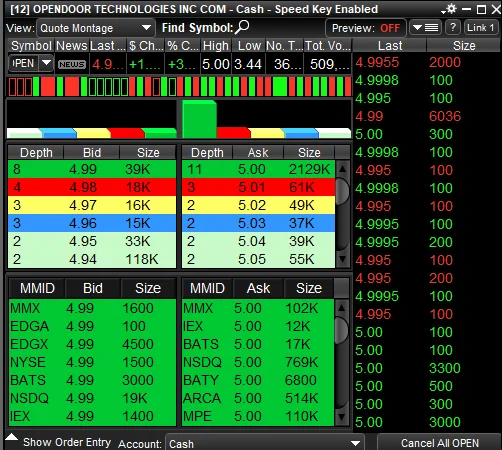Select bid depth row 4.97 16K
Screen dimensions: 502x450
point(92,205)
